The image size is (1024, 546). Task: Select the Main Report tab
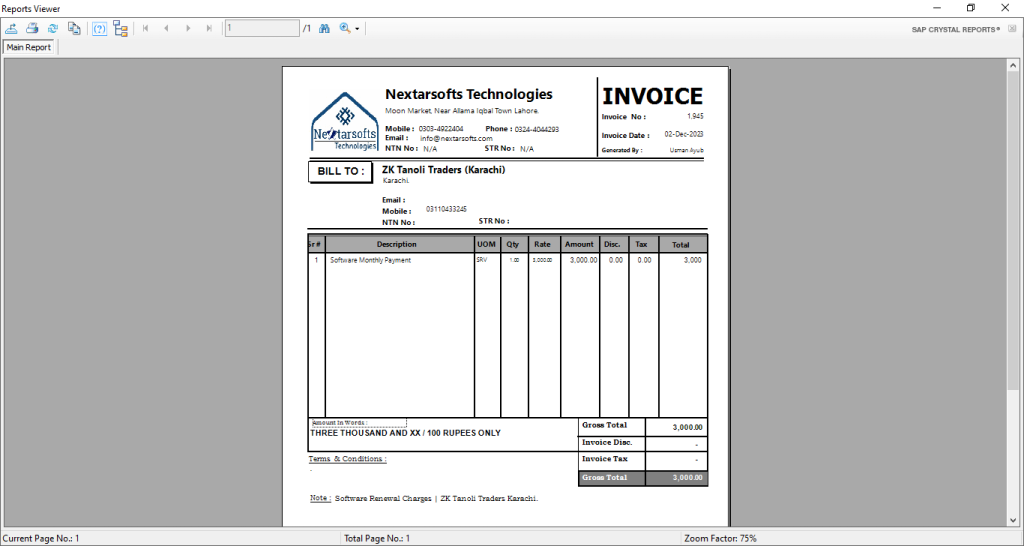tap(29, 47)
